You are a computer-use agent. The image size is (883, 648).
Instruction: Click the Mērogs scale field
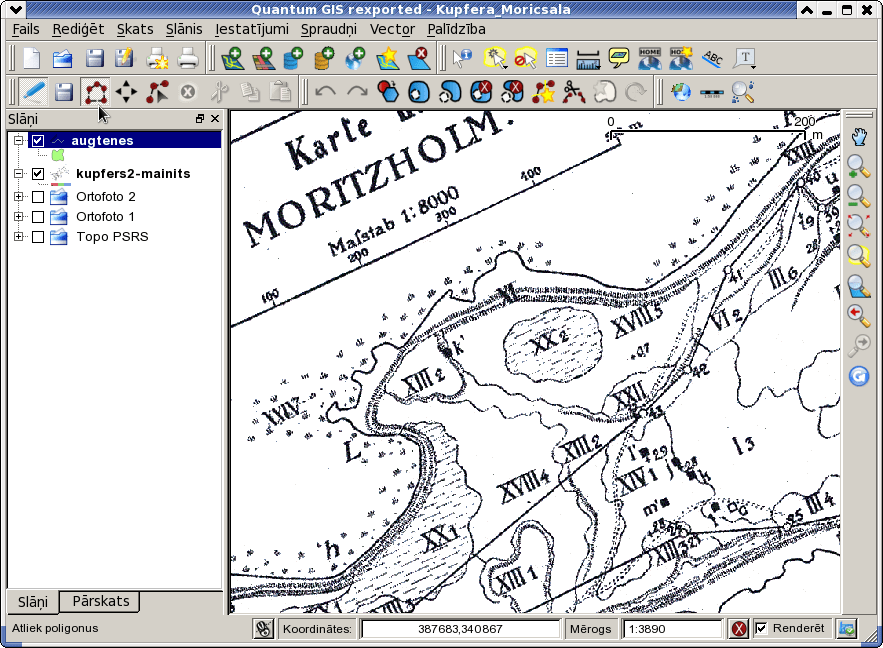[x=672, y=629]
